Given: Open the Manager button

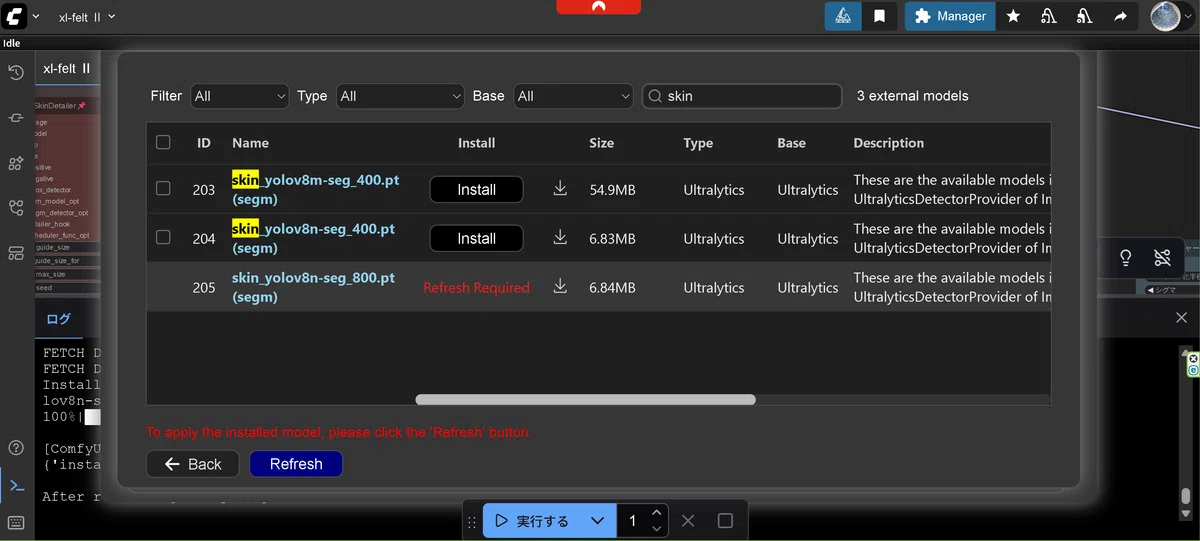Looking at the screenshot, I should pyautogui.click(x=950, y=16).
